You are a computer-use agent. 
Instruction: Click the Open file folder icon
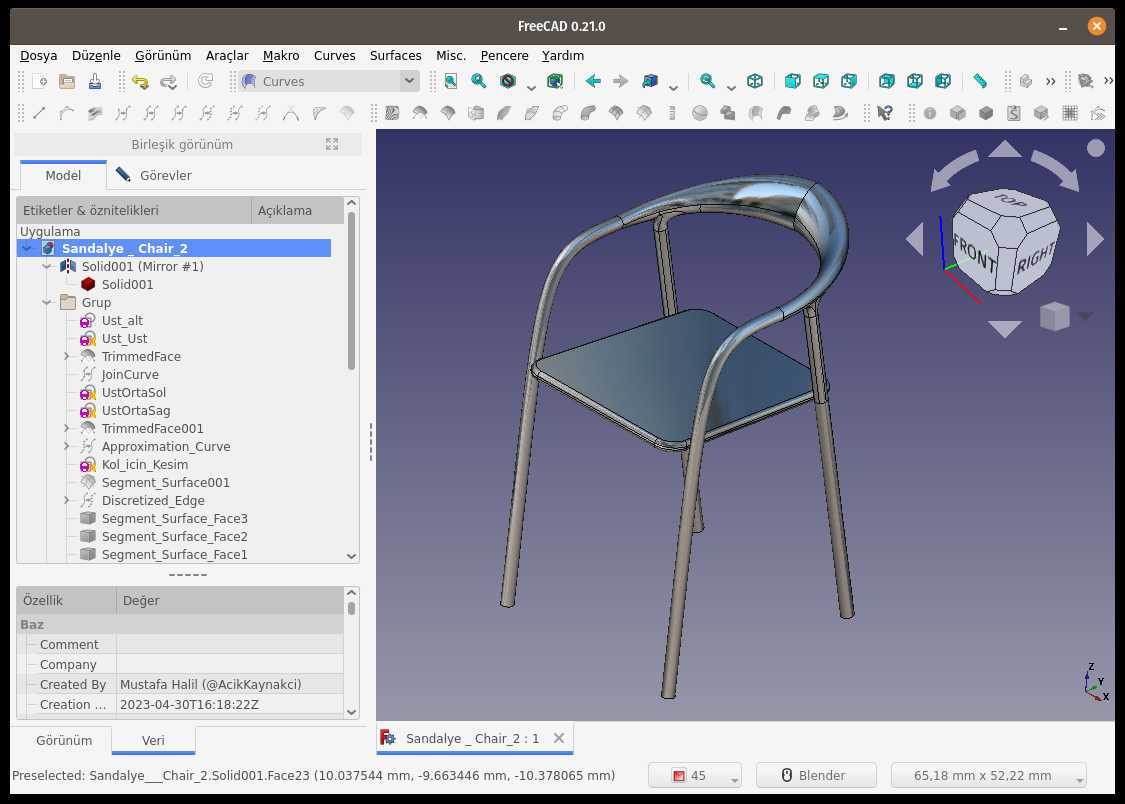tap(67, 81)
